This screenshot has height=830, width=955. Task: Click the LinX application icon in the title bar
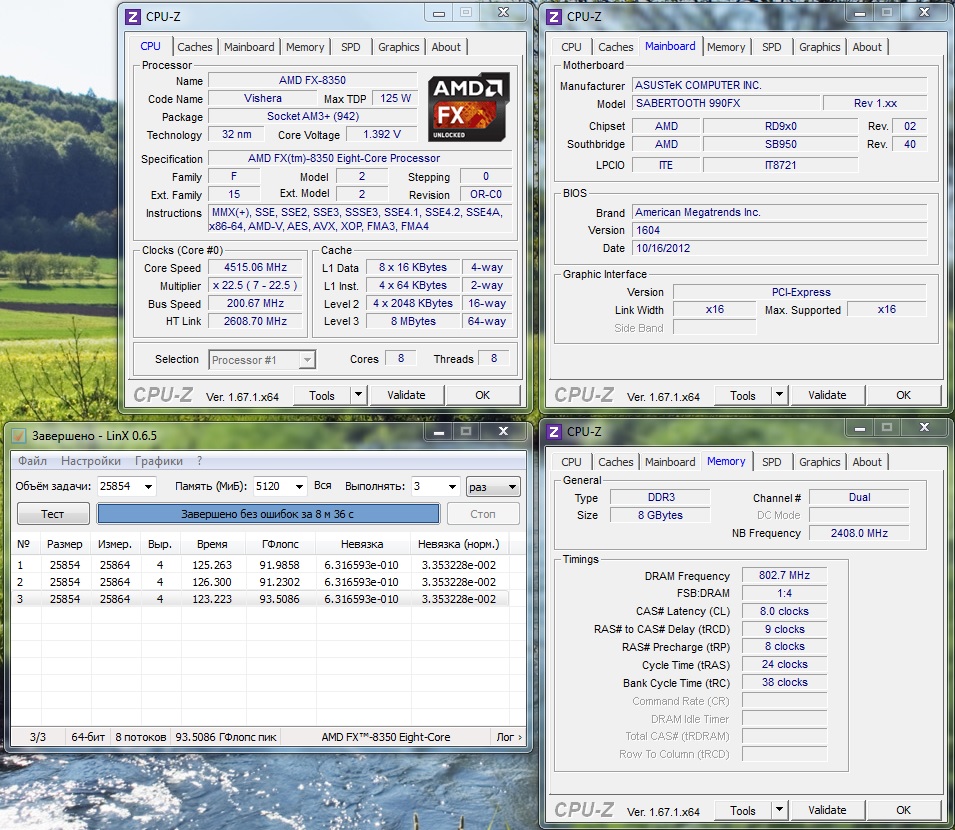click(x=19, y=436)
